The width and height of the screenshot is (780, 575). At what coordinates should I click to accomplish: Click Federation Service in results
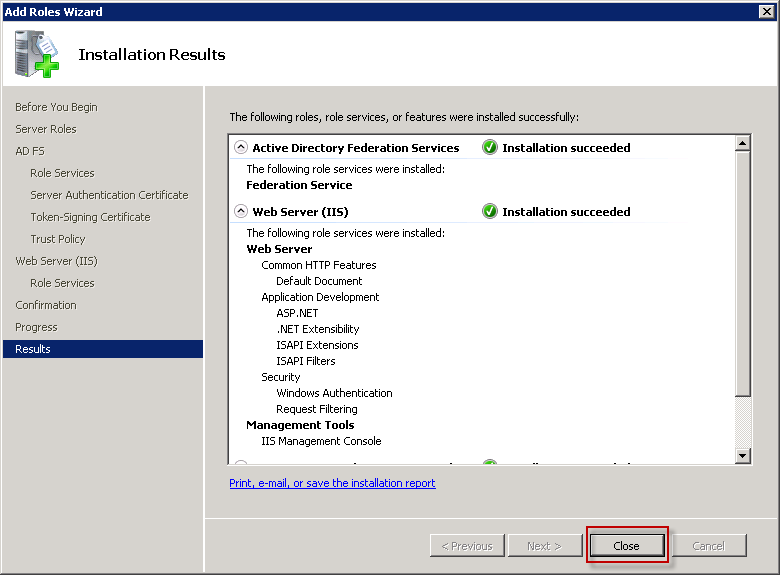coord(299,185)
